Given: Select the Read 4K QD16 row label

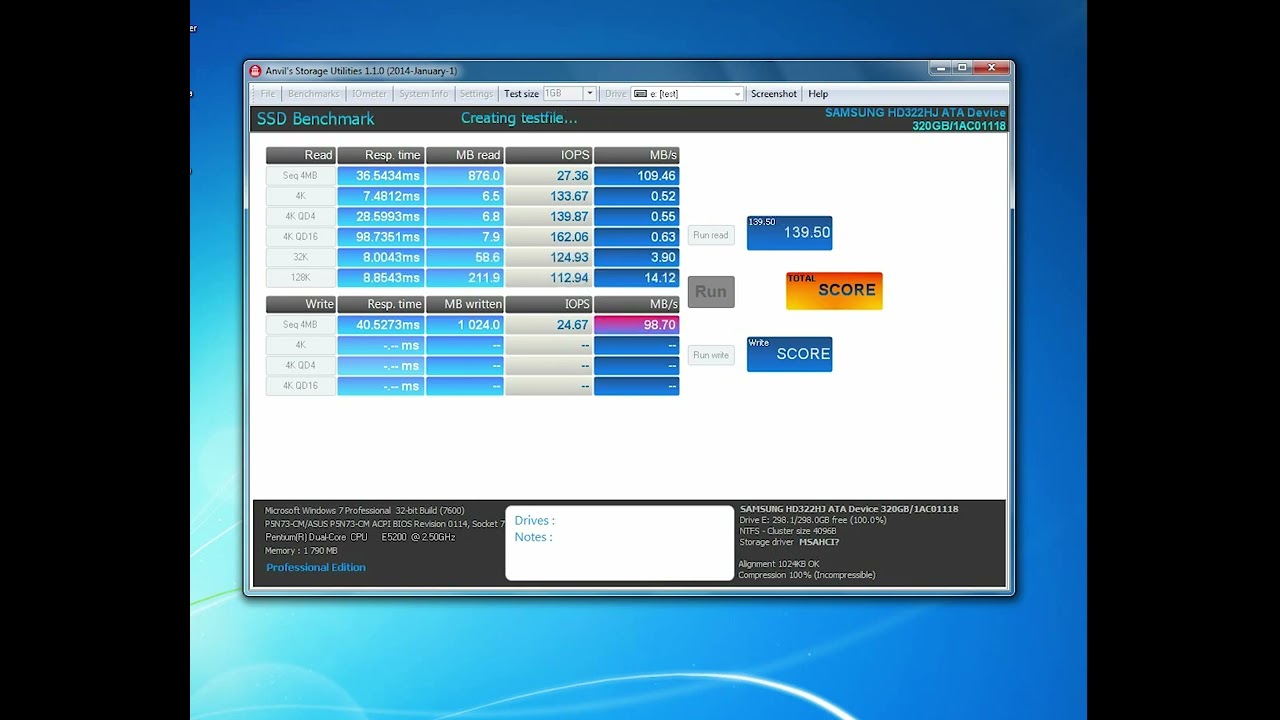Looking at the screenshot, I should click(300, 237).
